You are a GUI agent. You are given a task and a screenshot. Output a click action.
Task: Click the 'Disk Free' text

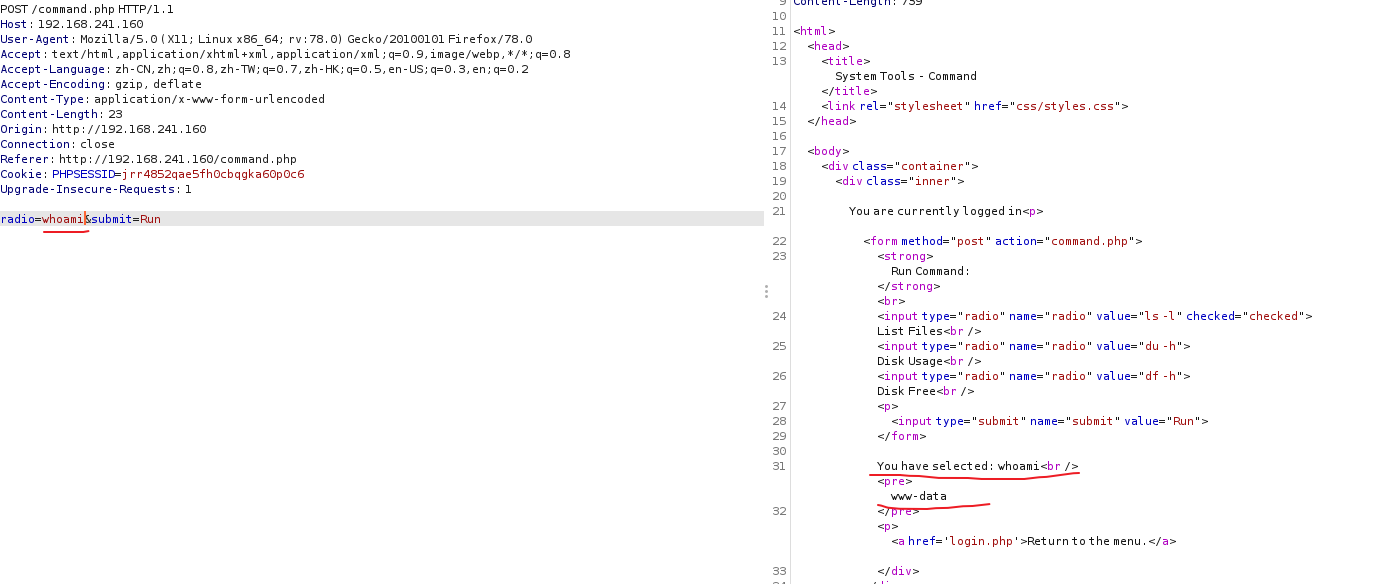click(907, 391)
